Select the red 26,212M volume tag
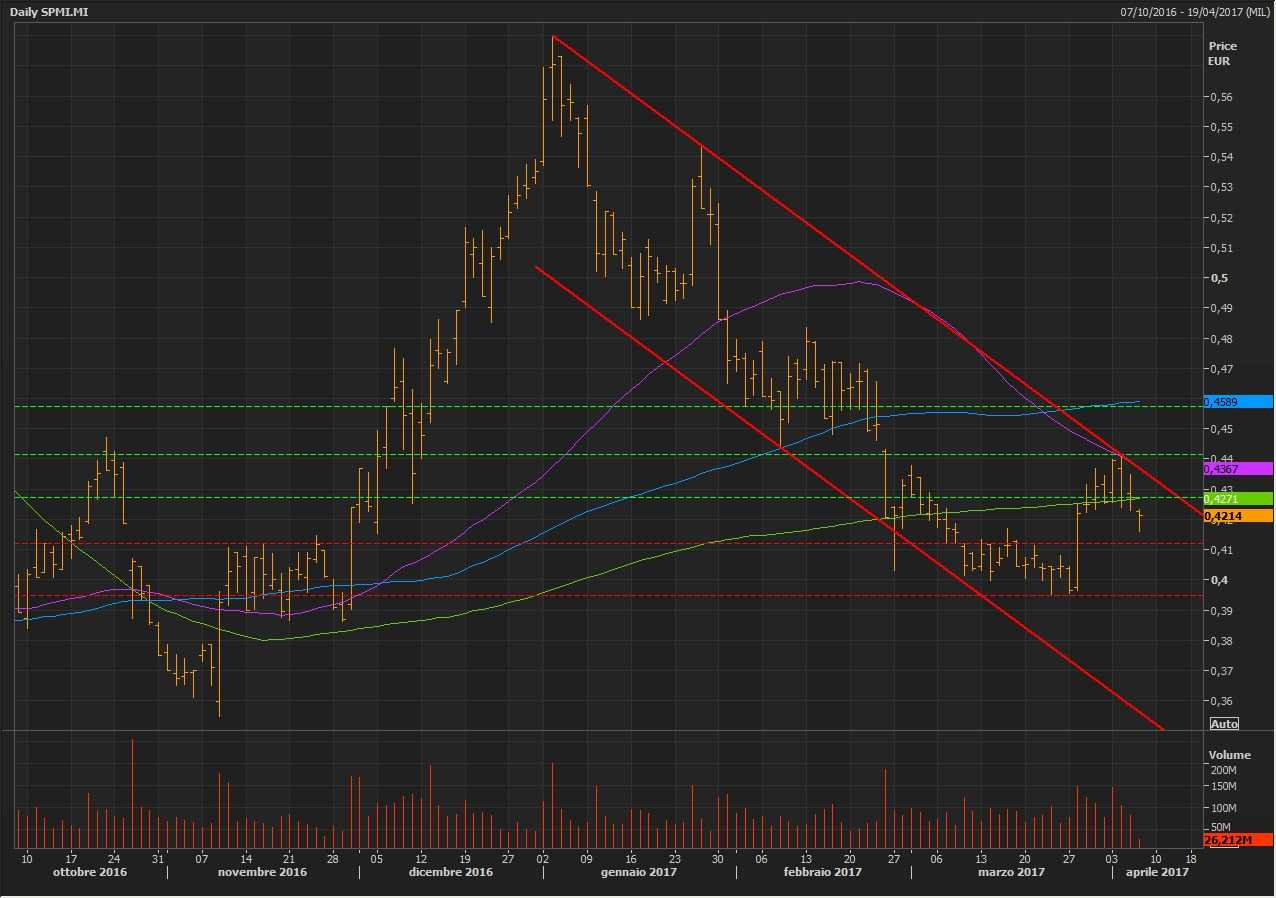 [1238, 840]
